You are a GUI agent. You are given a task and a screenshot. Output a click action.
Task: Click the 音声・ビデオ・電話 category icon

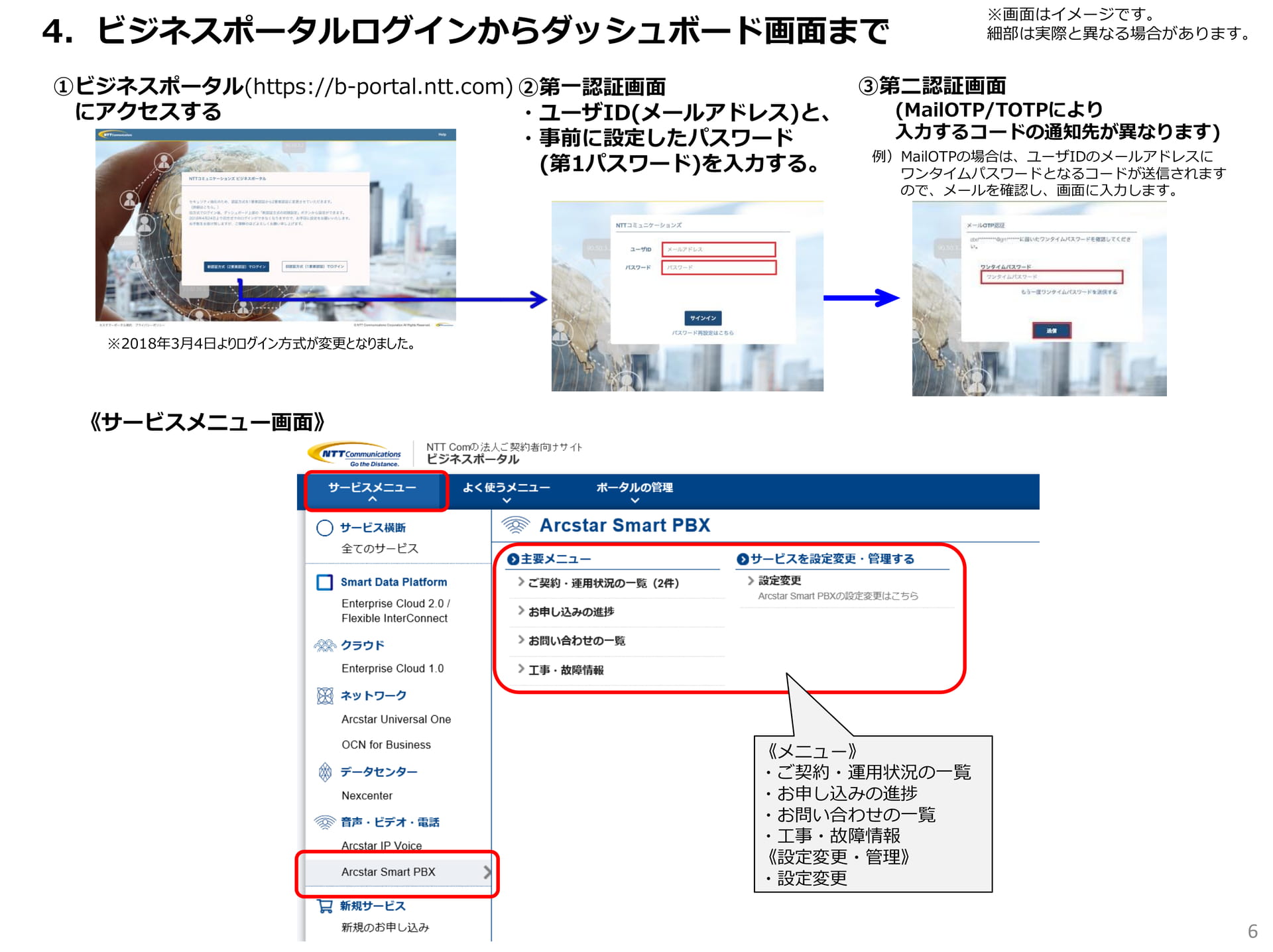325,822
